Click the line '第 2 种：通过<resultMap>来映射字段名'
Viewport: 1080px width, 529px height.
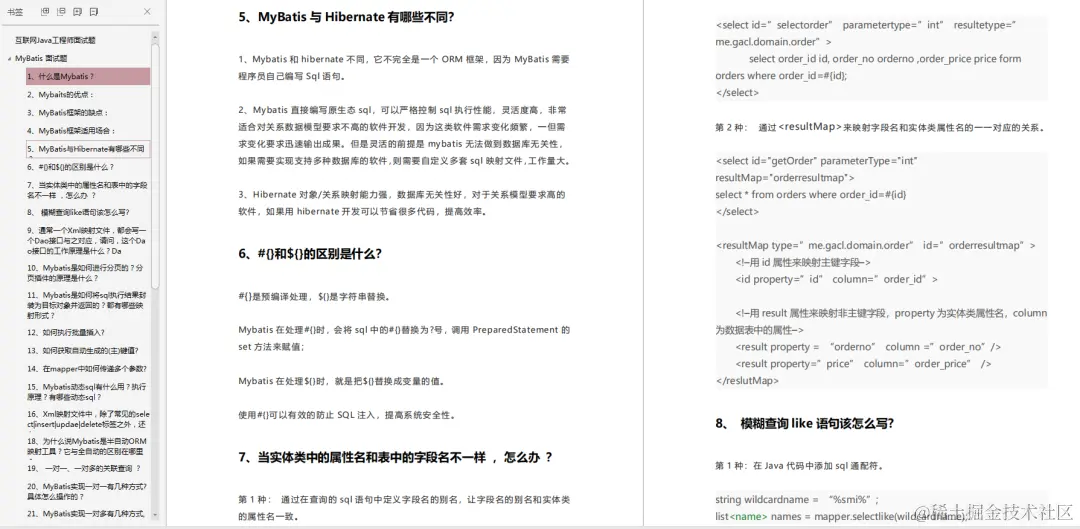pos(880,127)
